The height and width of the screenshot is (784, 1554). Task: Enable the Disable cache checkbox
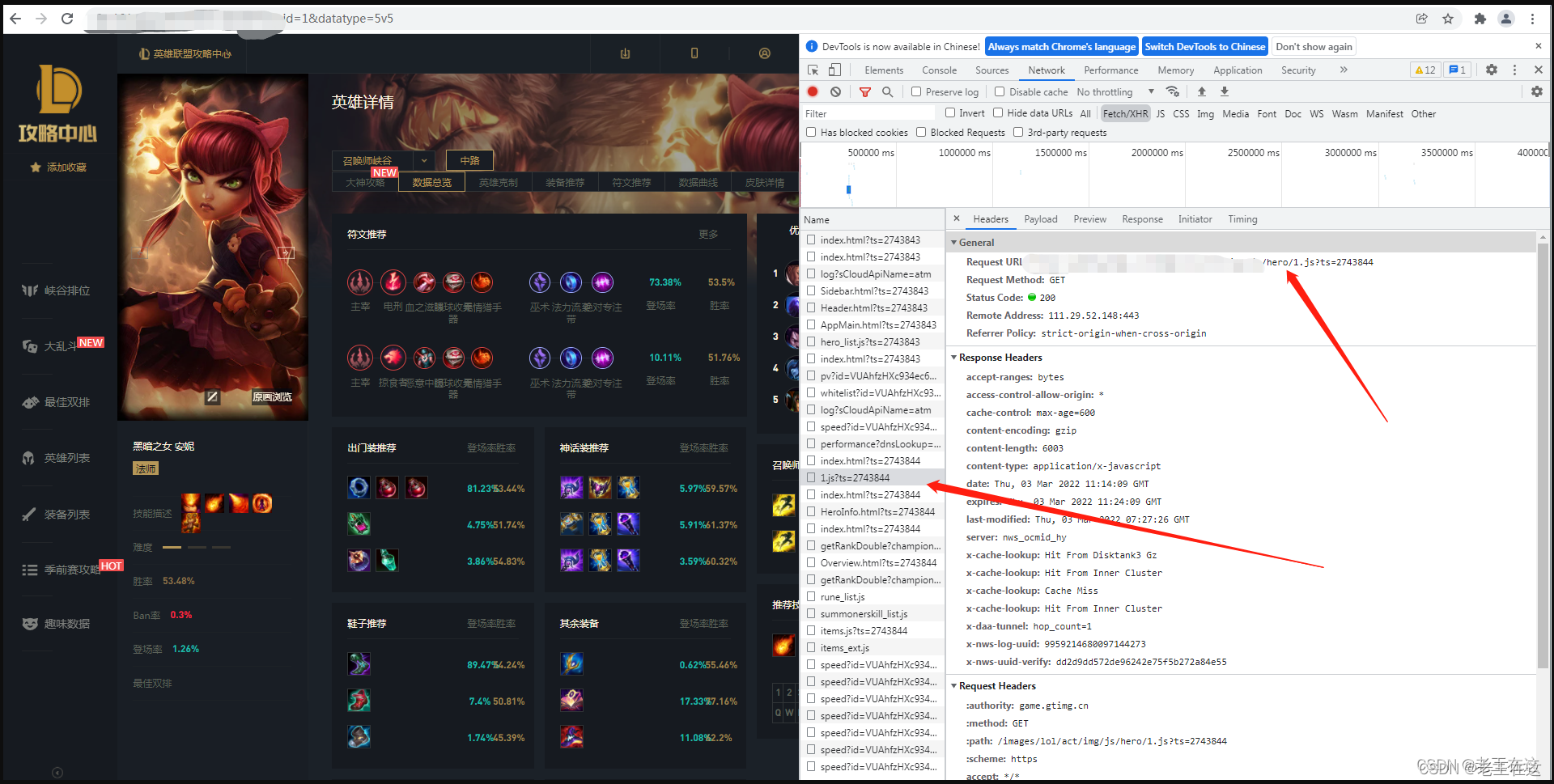pyautogui.click(x=1000, y=92)
